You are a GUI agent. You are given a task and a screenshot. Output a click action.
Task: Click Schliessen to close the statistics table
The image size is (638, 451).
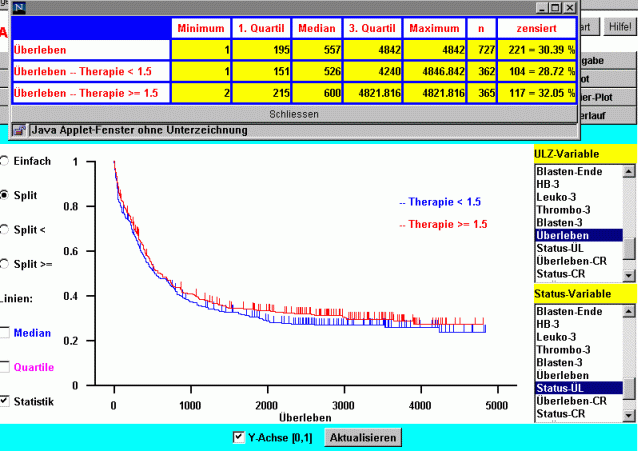tap(294, 114)
